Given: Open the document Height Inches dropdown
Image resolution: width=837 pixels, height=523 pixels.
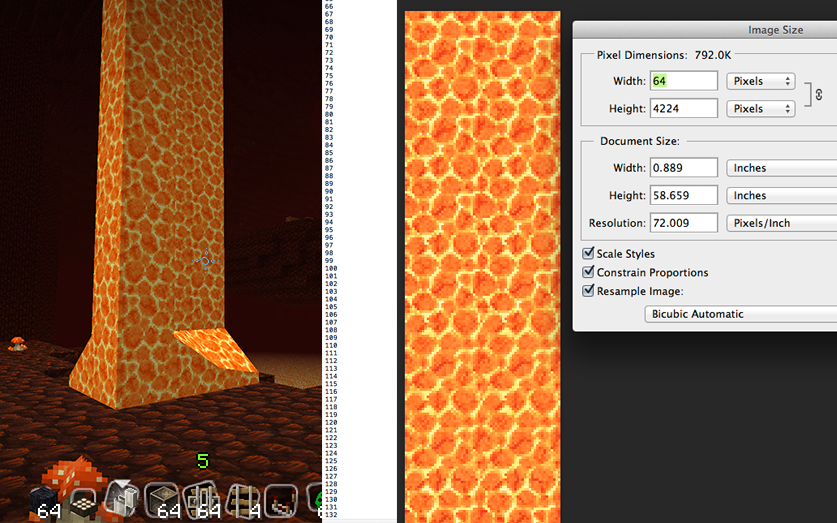Looking at the screenshot, I should [781, 195].
